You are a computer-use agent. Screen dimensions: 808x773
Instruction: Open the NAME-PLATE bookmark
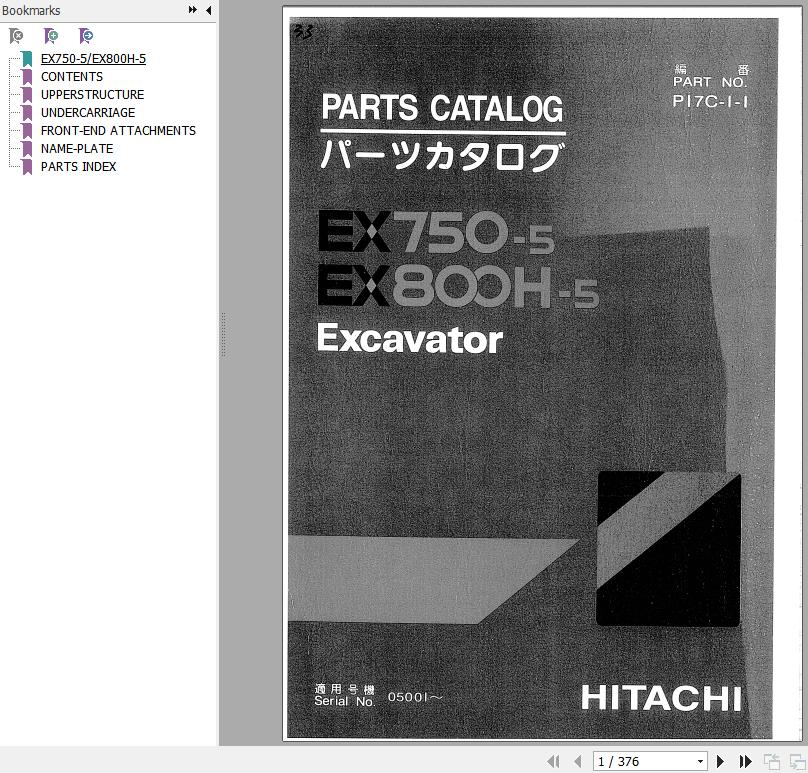tap(77, 149)
